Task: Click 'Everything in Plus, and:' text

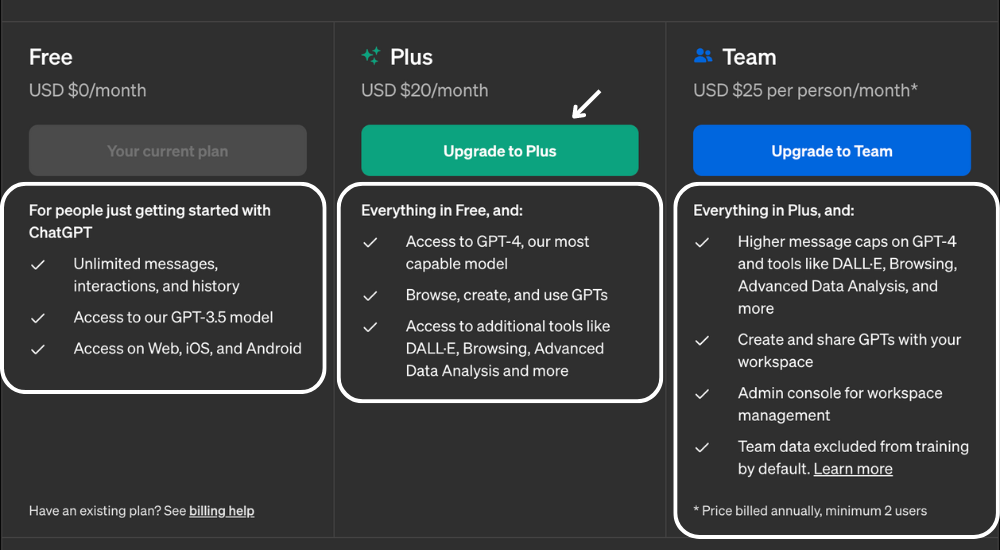Action: click(x=774, y=210)
